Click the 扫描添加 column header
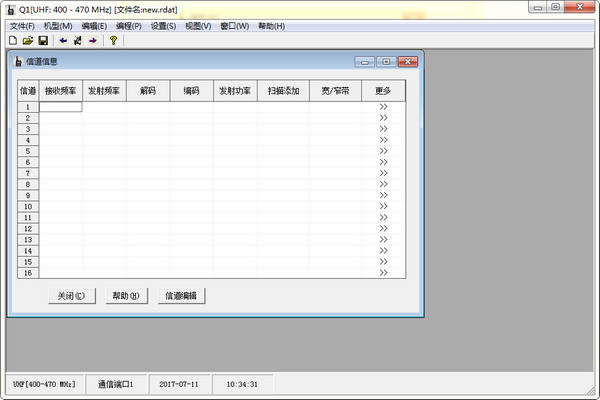The image size is (600, 400). click(x=284, y=91)
